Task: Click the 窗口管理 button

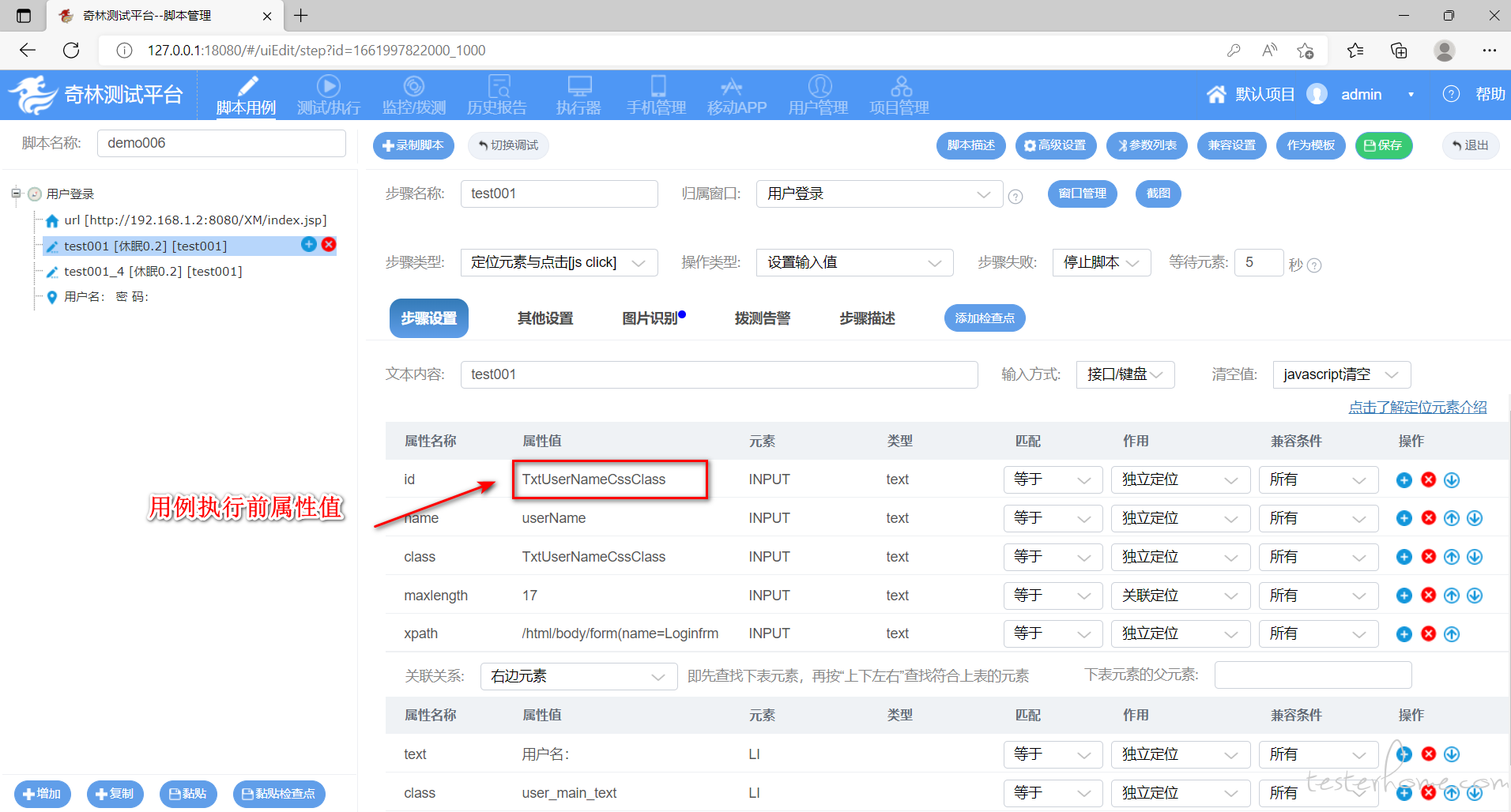Action: pos(1082,194)
